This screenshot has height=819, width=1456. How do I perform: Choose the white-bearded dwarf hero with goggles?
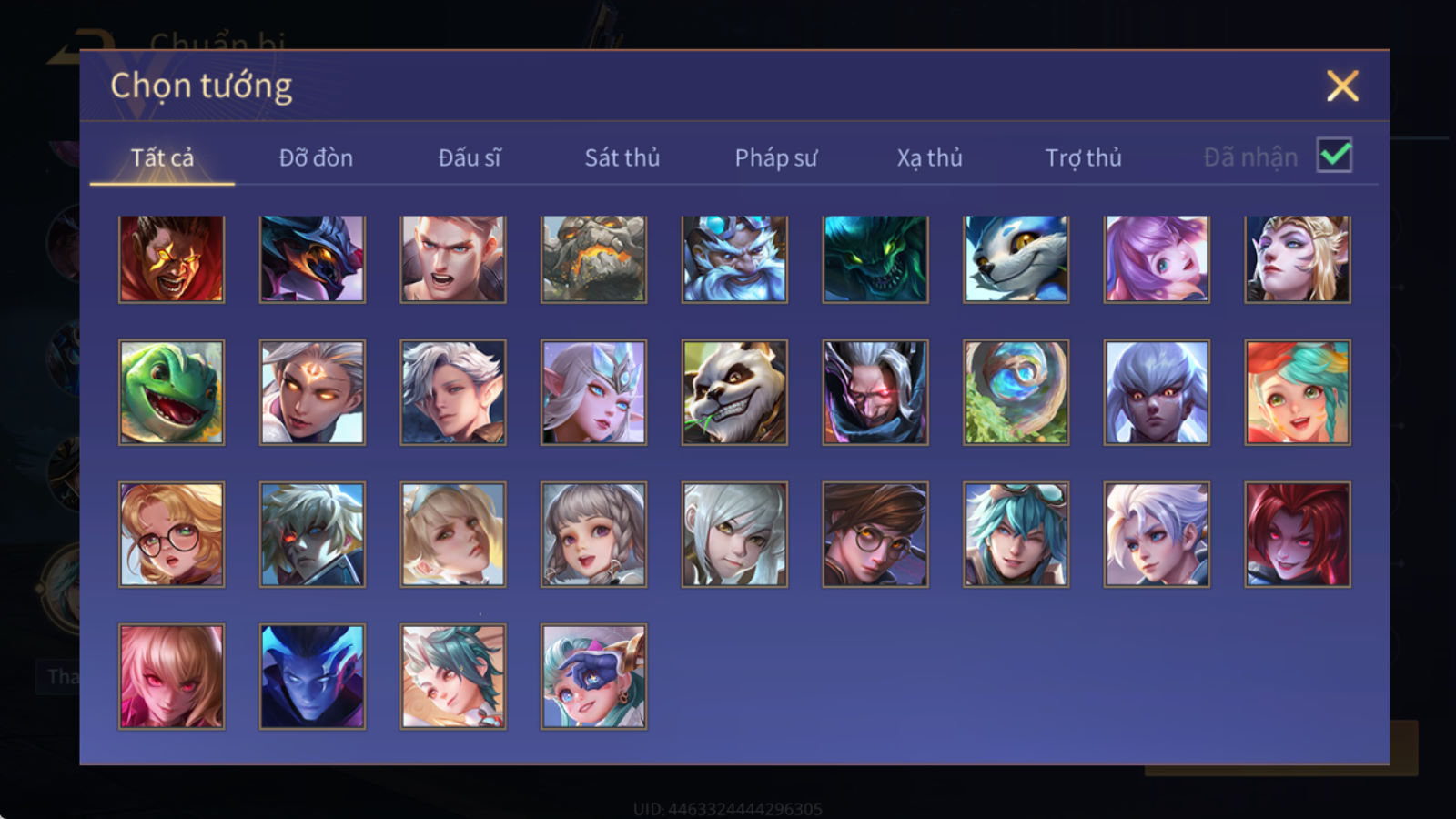click(x=734, y=259)
